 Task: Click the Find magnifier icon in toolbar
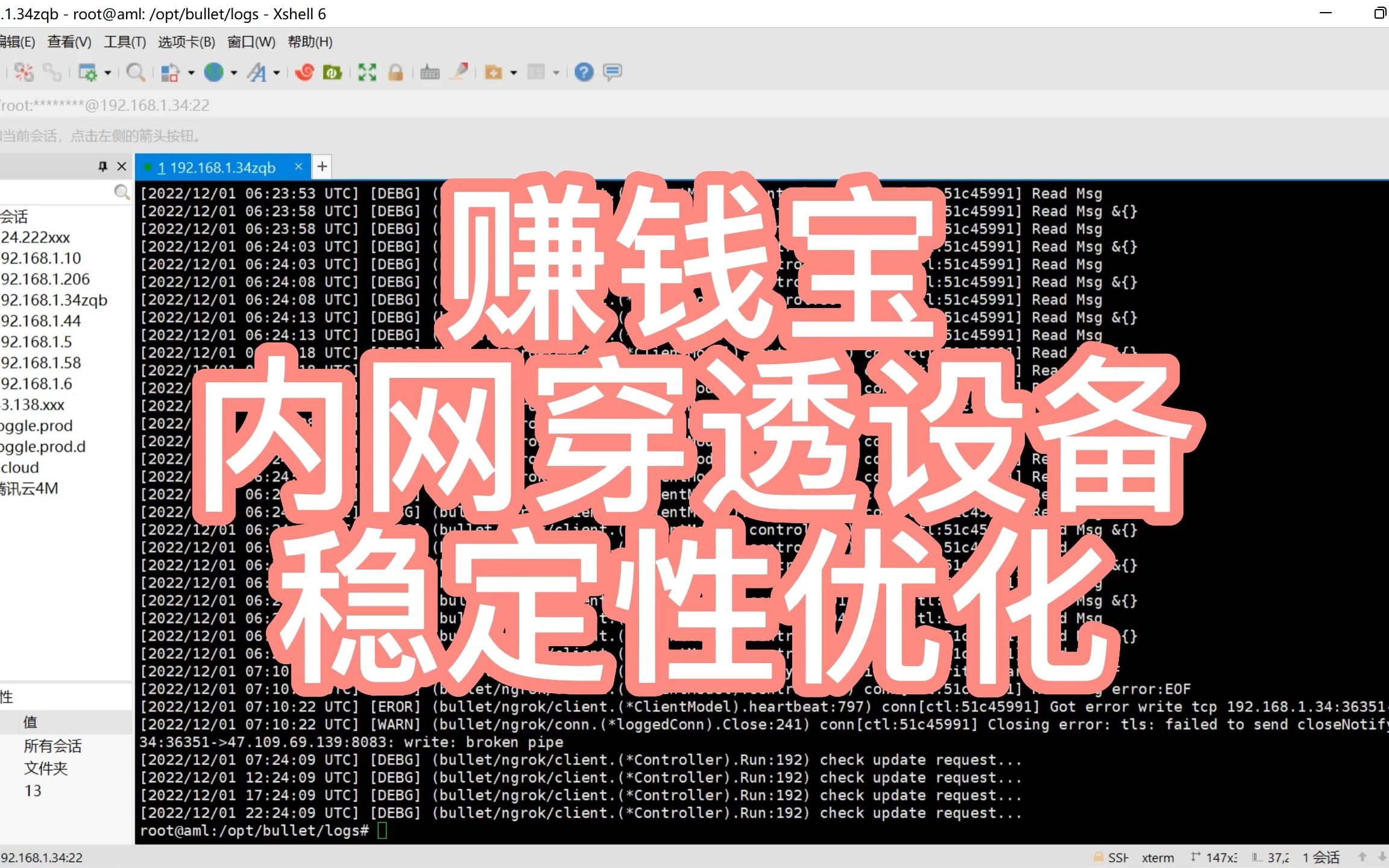(x=136, y=73)
